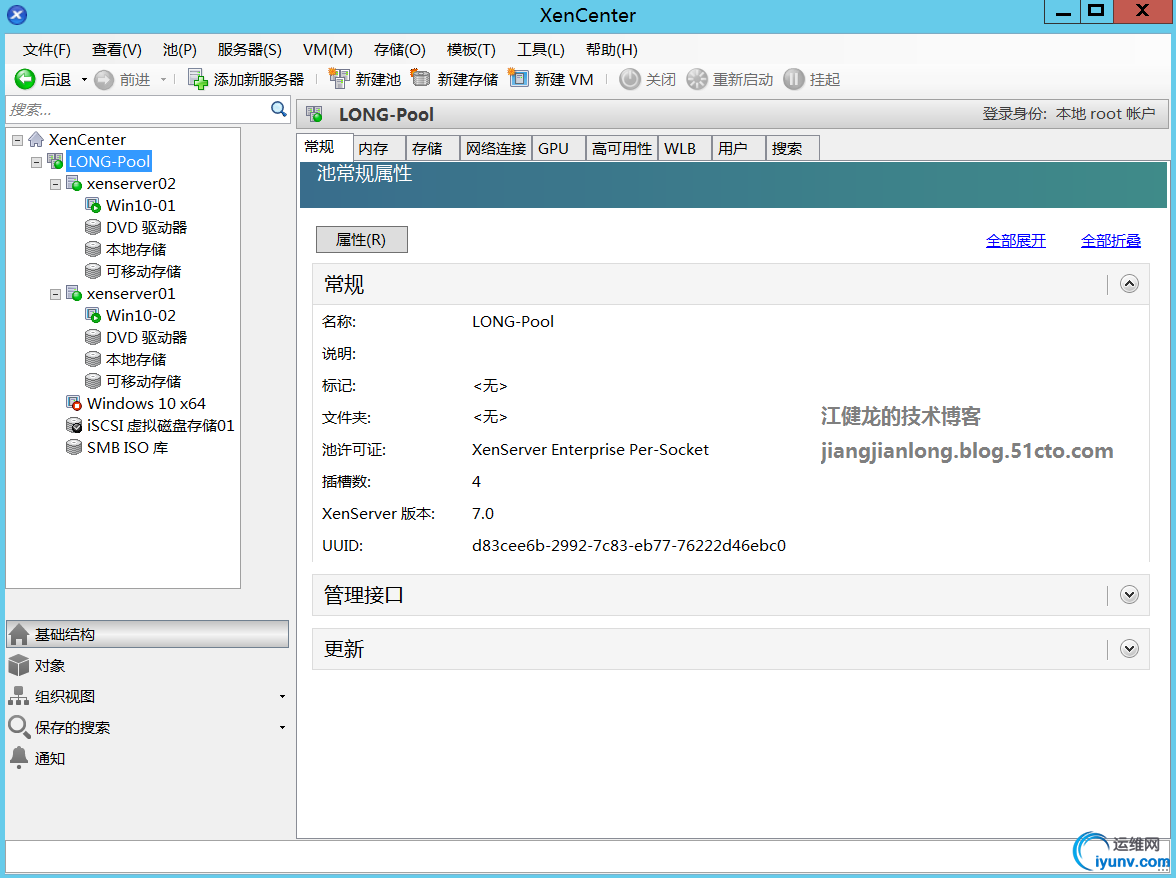This screenshot has width=1176, height=878.
Task: Click the XenServer Enterprise Per-Socket license text
Action: pyautogui.click(x=590, y=449)
